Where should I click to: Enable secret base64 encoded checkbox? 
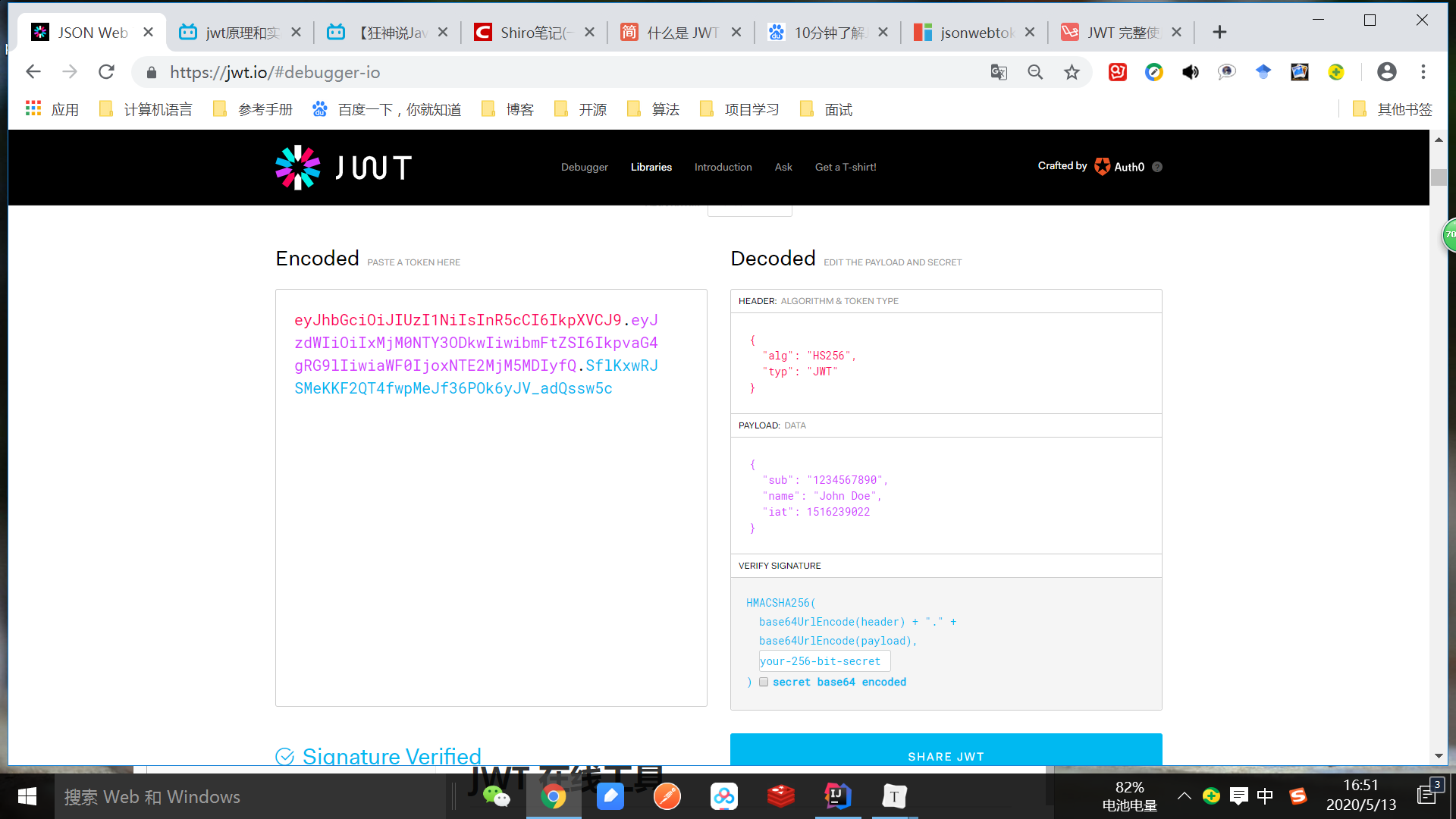pyautogui.click(x=764, y=682)
